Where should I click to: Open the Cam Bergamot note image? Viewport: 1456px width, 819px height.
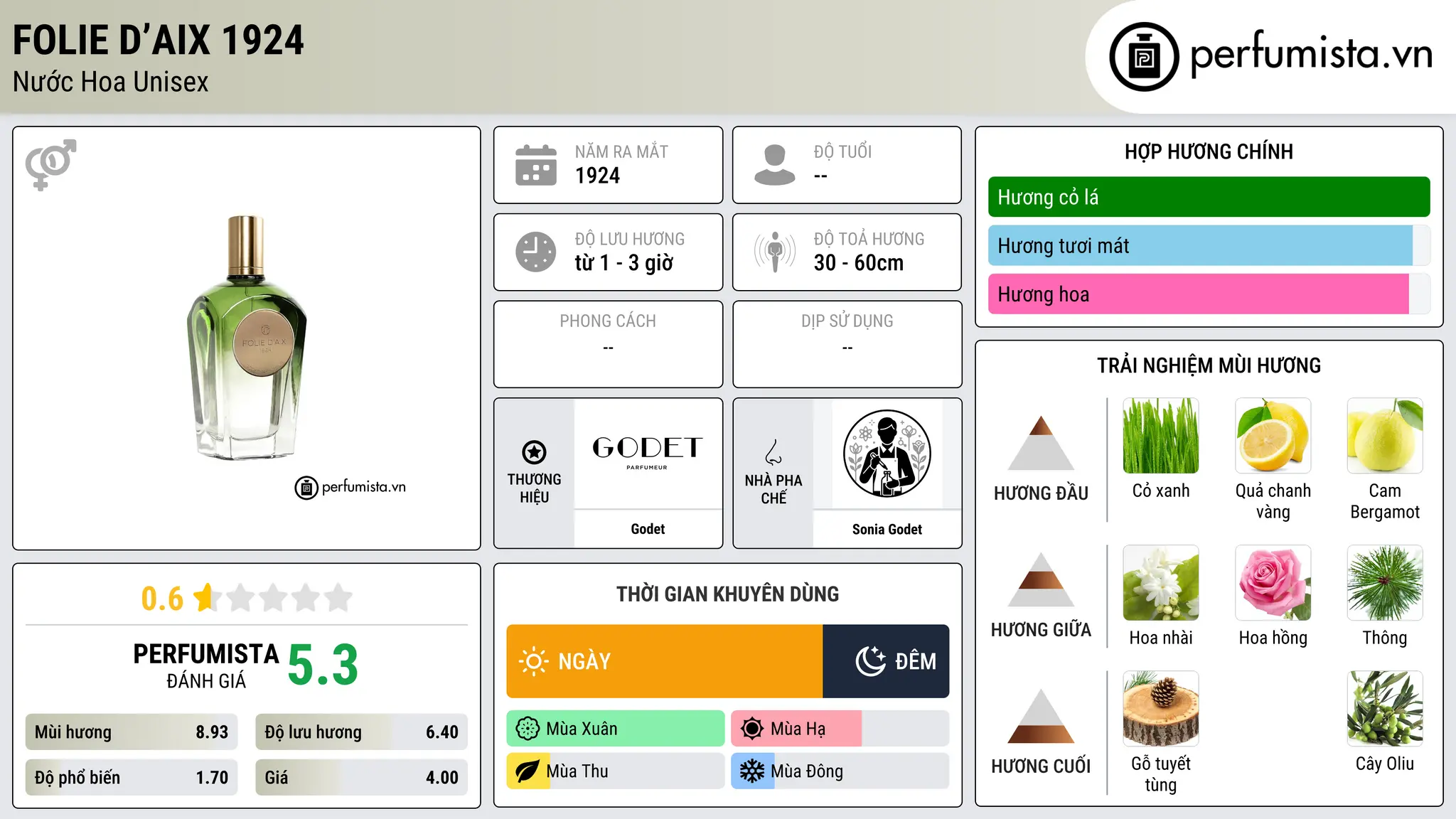click(1385, 436)
